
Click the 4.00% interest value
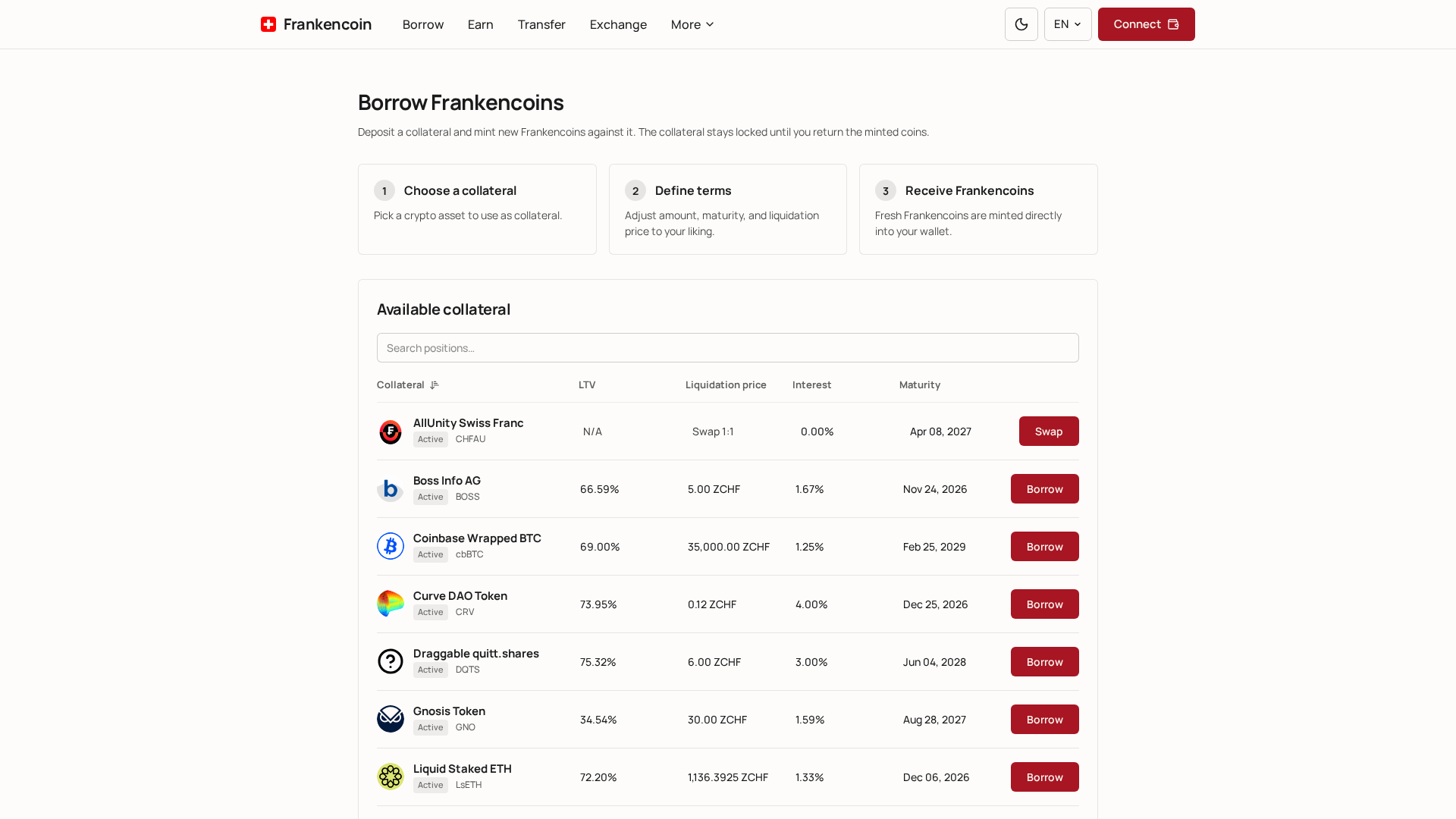tap(811, 604)
